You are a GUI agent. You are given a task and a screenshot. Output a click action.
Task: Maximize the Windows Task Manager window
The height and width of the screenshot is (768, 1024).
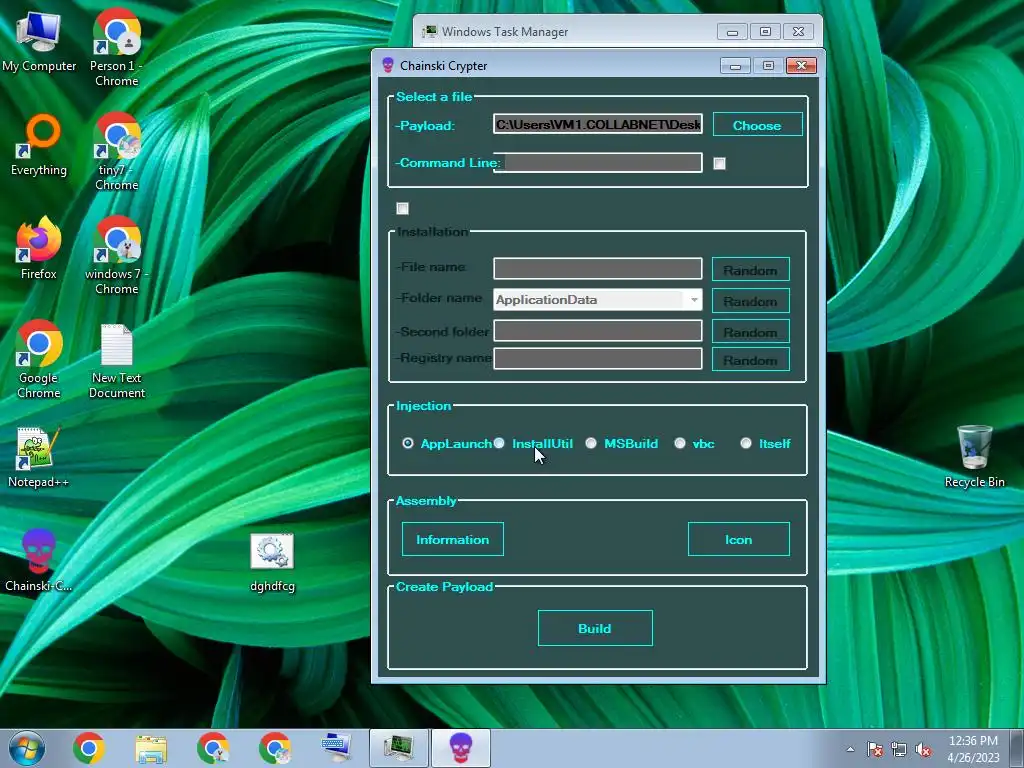pos(765,31)
